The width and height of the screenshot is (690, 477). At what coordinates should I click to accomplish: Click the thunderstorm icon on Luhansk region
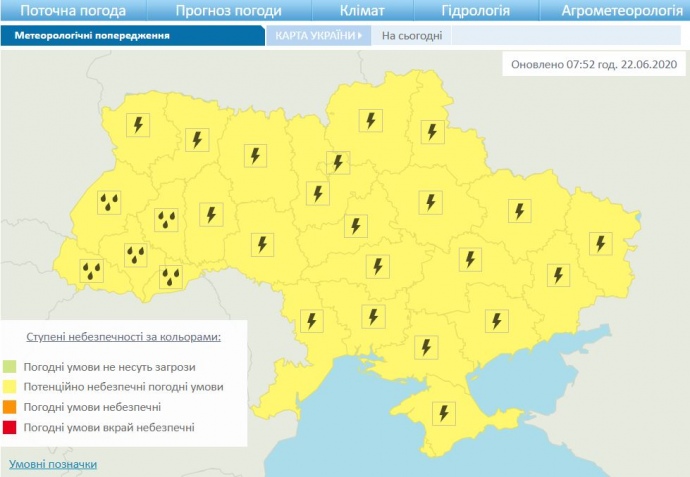coord(600,242)
